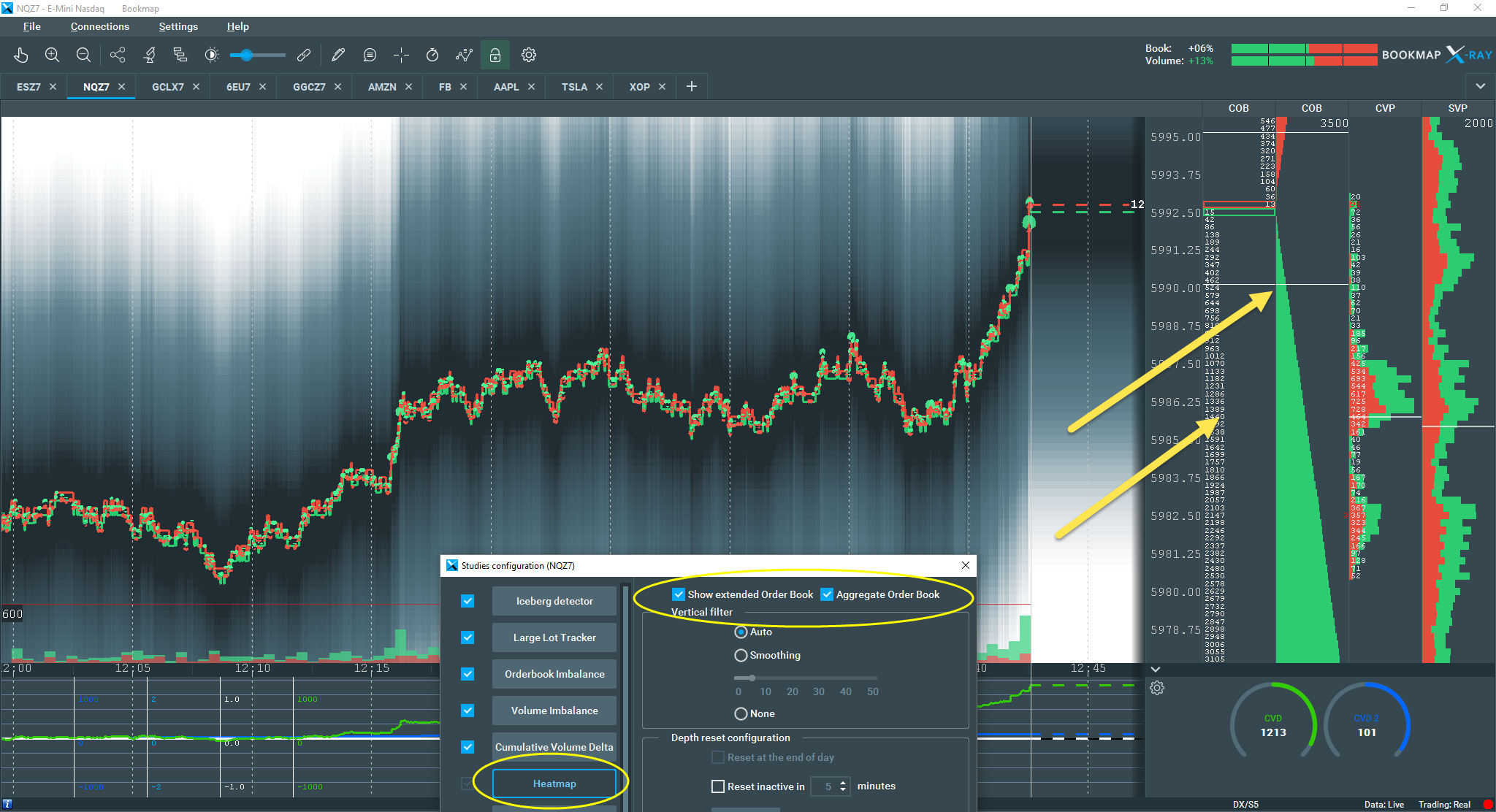Open Cumulative Volume Delta study settings
Image resolution: width=1496 pixels, height=812 pixels.
click(554, 747)
